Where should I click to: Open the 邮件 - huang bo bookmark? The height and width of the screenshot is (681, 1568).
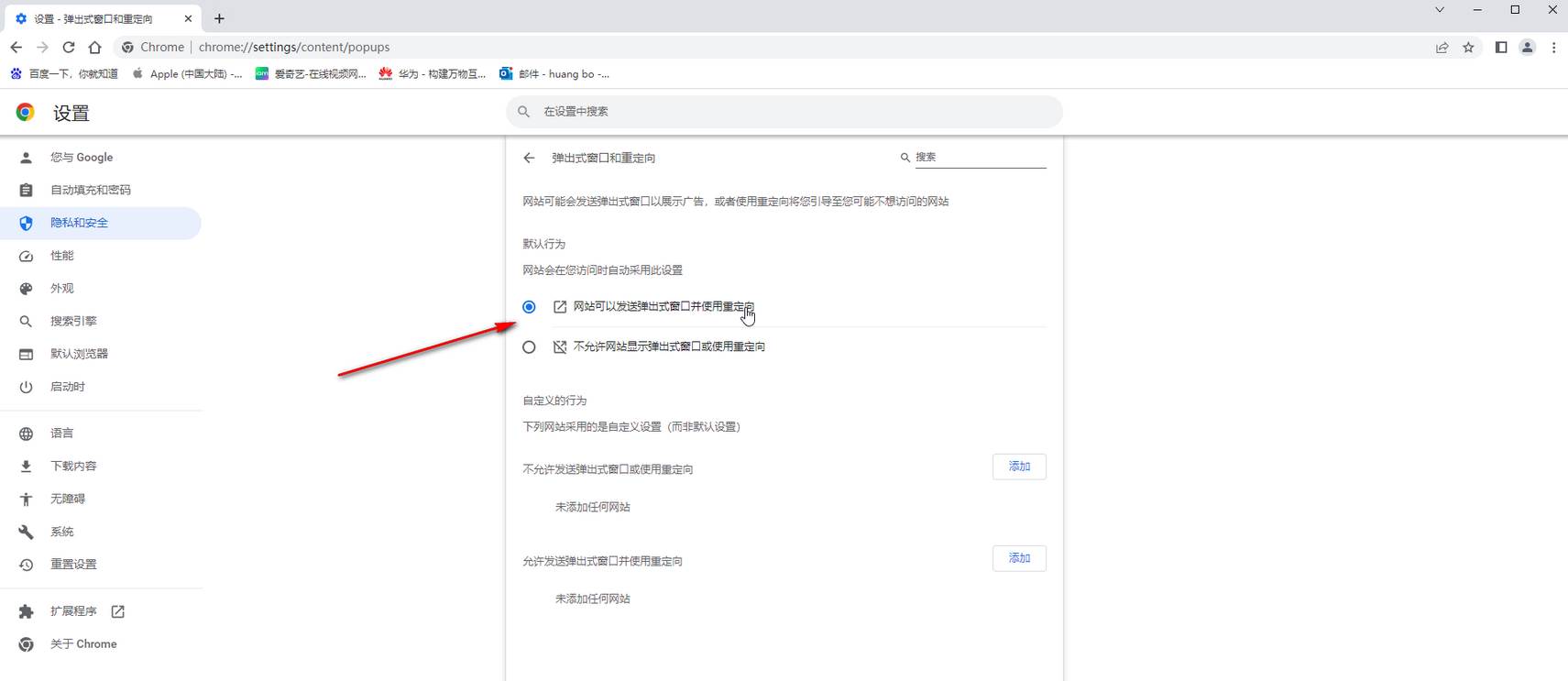coord(554,73)
